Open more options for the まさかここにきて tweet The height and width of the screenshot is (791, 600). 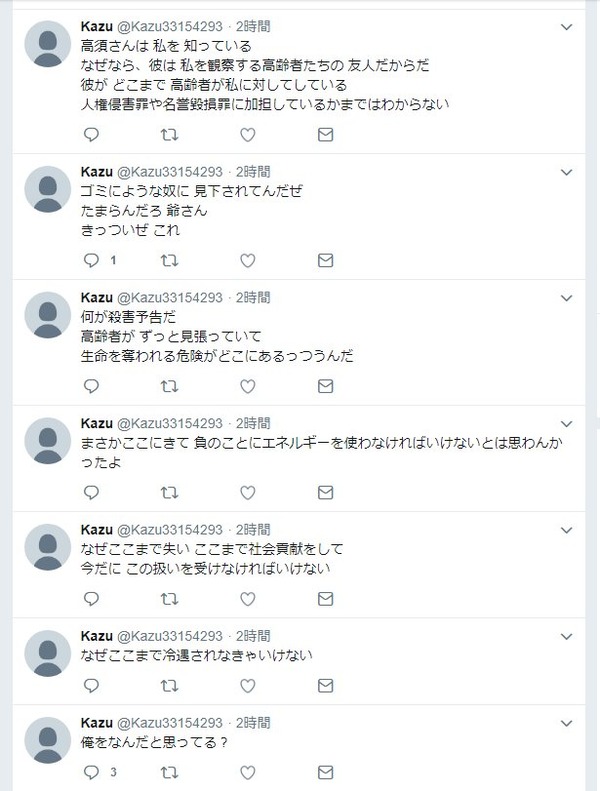pos(567,424)
